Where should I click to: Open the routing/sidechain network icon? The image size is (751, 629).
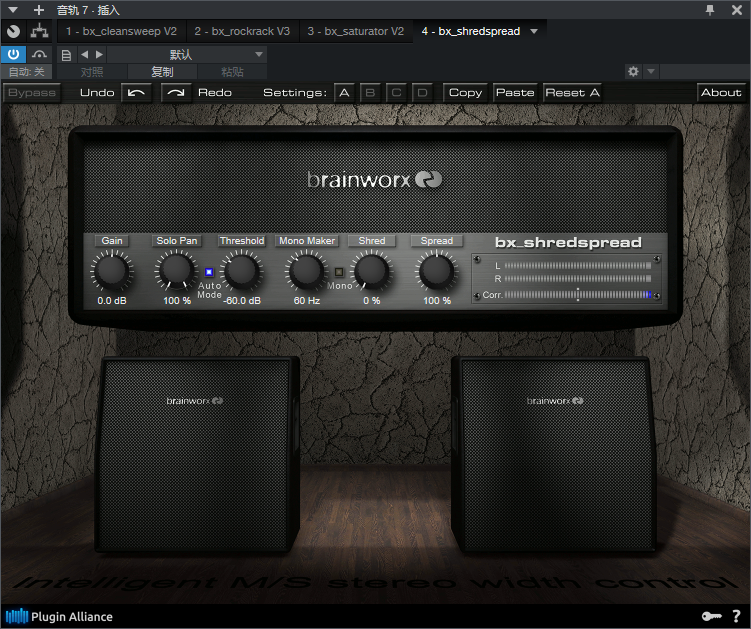[39, 32]
